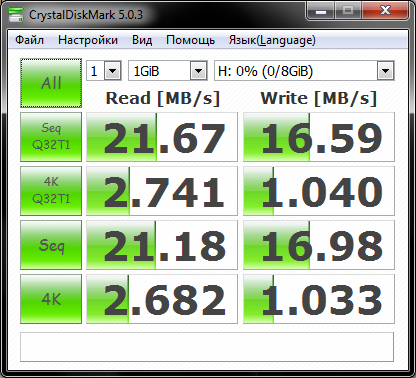416x378 pixels.
Task: Run the Seq benchmark button
Action: click(x=51, y=245)
